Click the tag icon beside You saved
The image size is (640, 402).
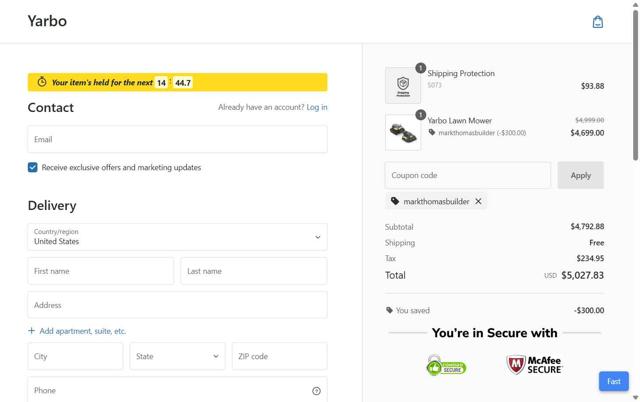(389, 310)
